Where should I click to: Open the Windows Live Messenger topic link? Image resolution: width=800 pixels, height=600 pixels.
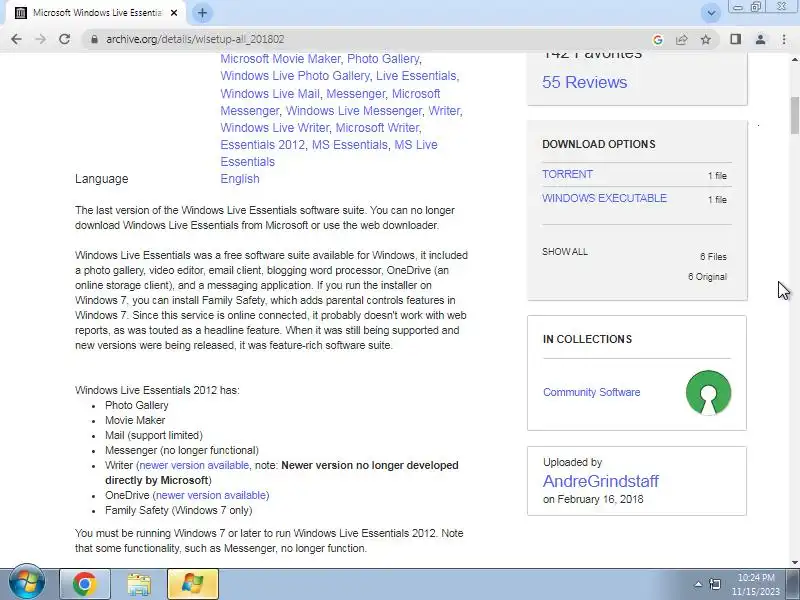[x=354, y=111]
